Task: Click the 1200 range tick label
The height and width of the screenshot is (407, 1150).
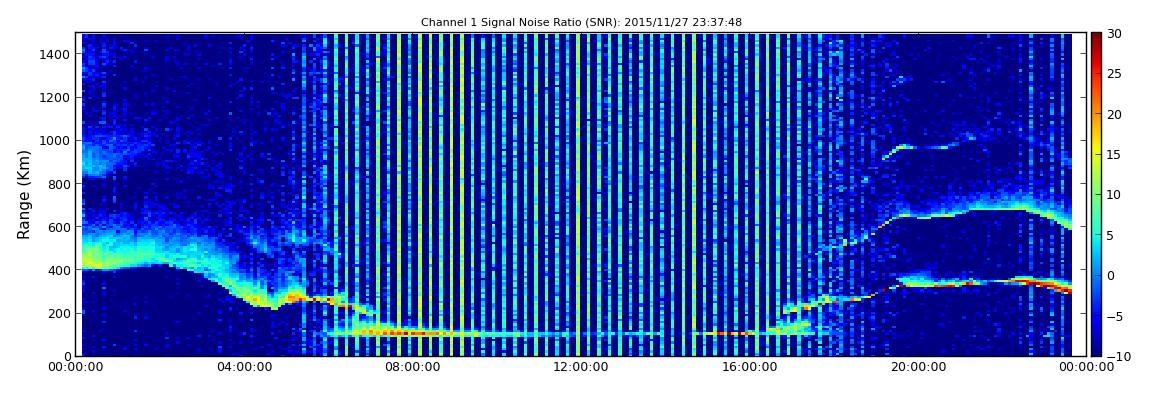Action: [56, 98]
